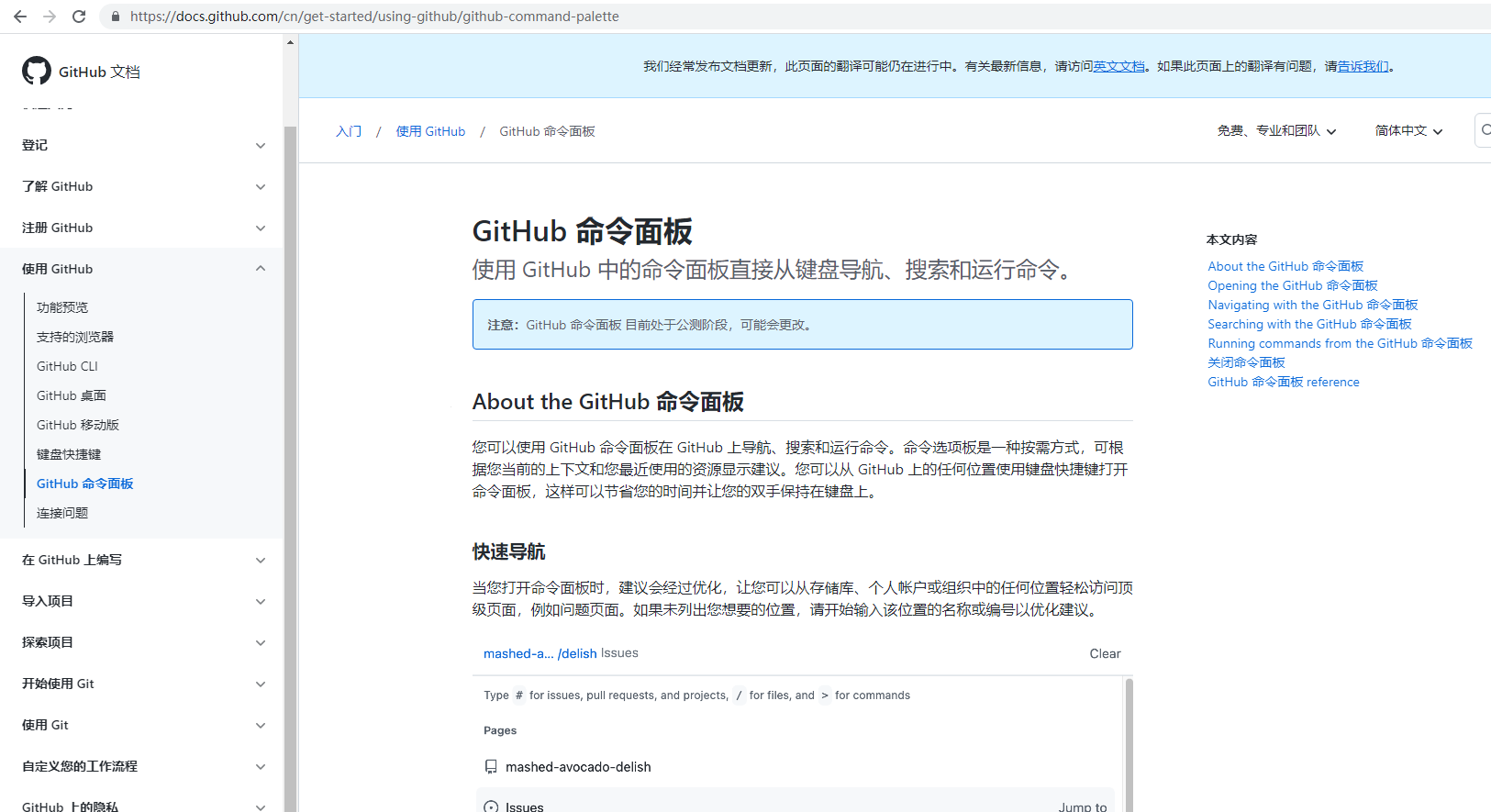Viewport: 1491px width, 812px height.
Task: Open the GitHub Octocat logo home
Action: (x=37, y=71)
